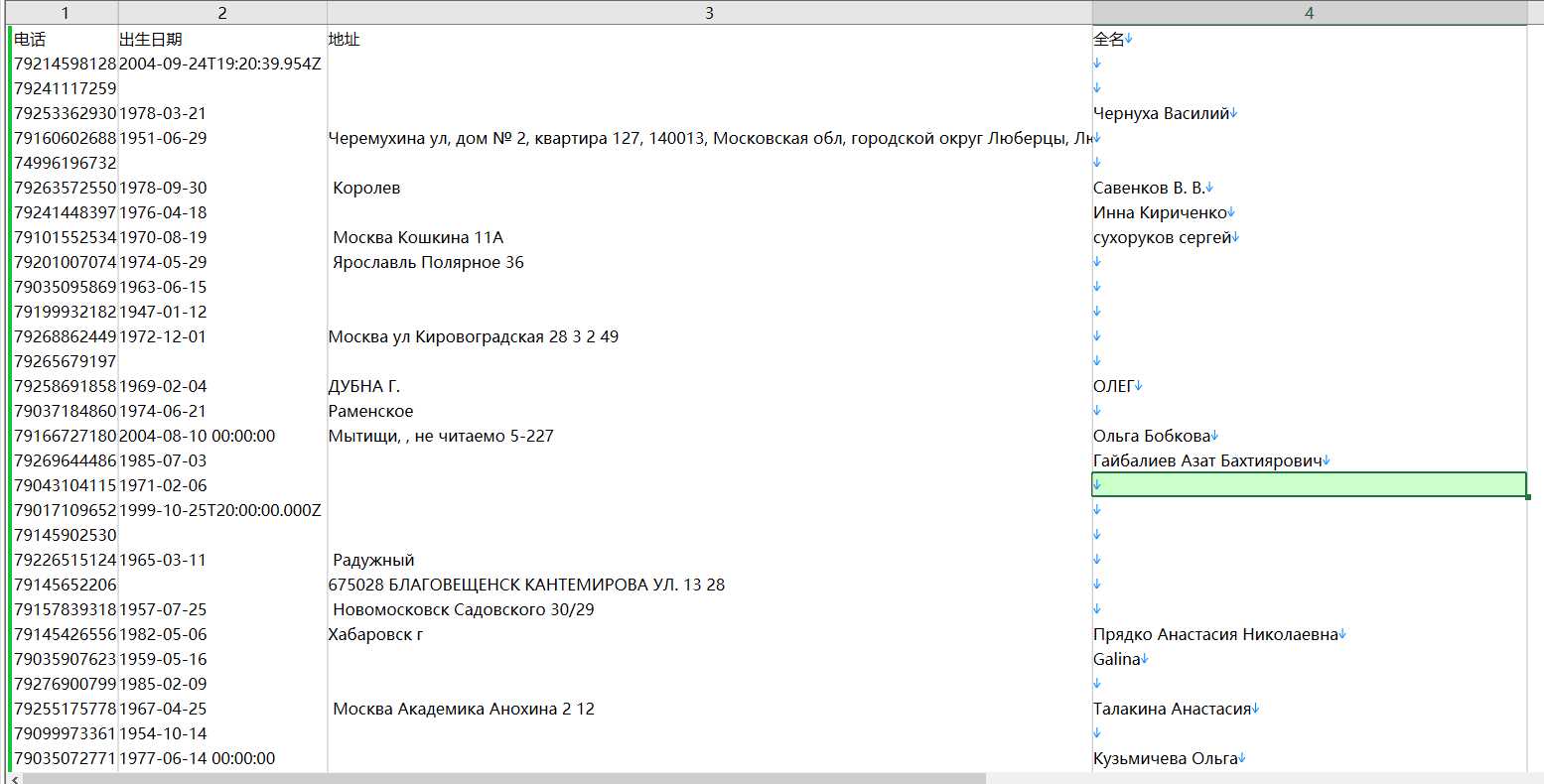Select name cell Инна Кириченко
This screenshot has height=784, width=1544.
coord(1309,212)
